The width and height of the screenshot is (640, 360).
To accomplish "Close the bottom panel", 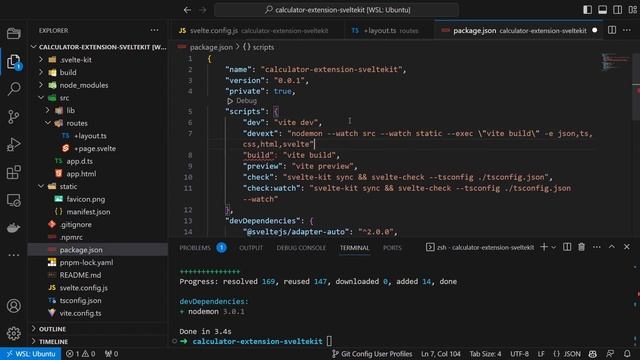I will (x=627, y=247).
